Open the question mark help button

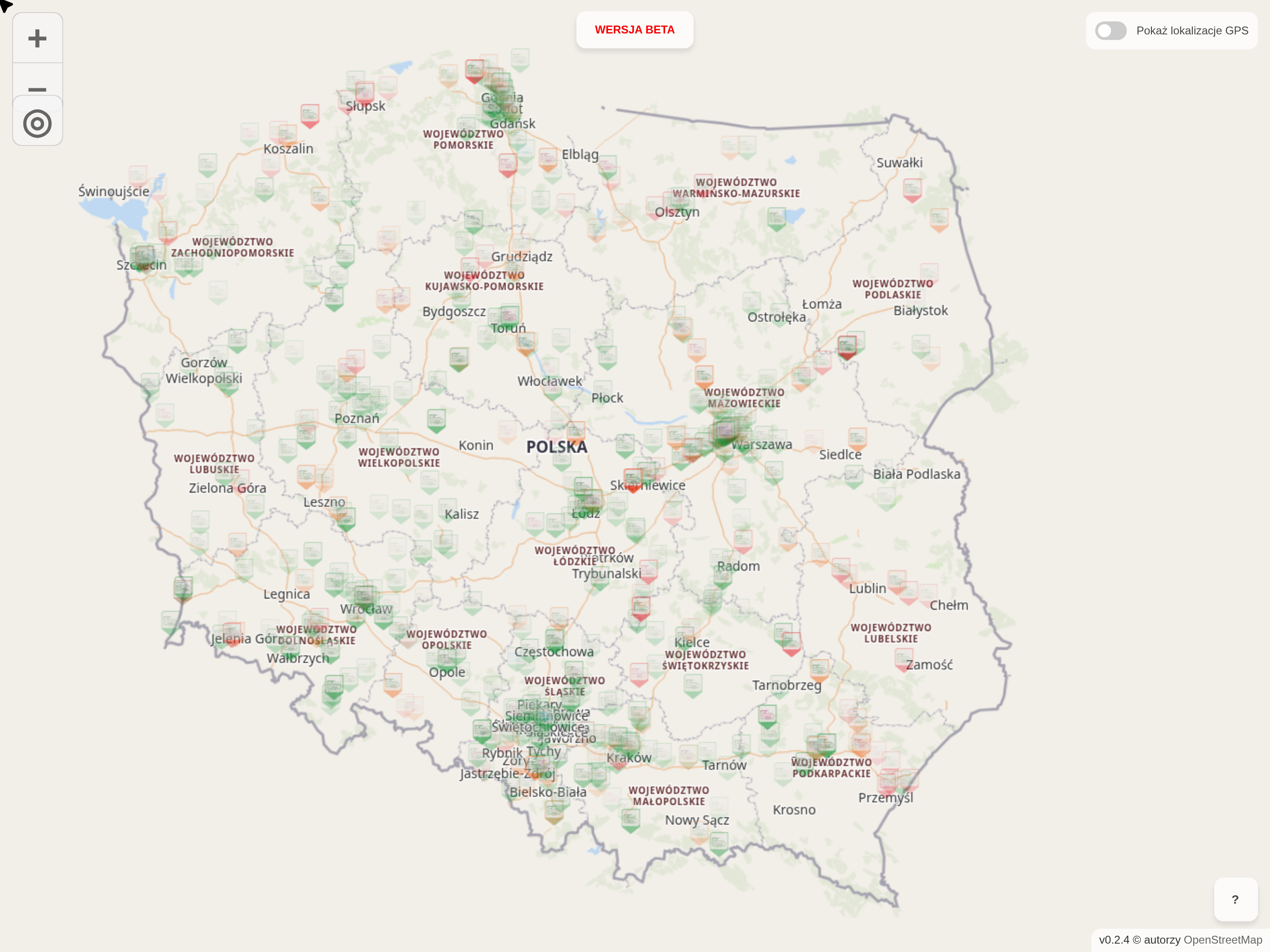1235,899
